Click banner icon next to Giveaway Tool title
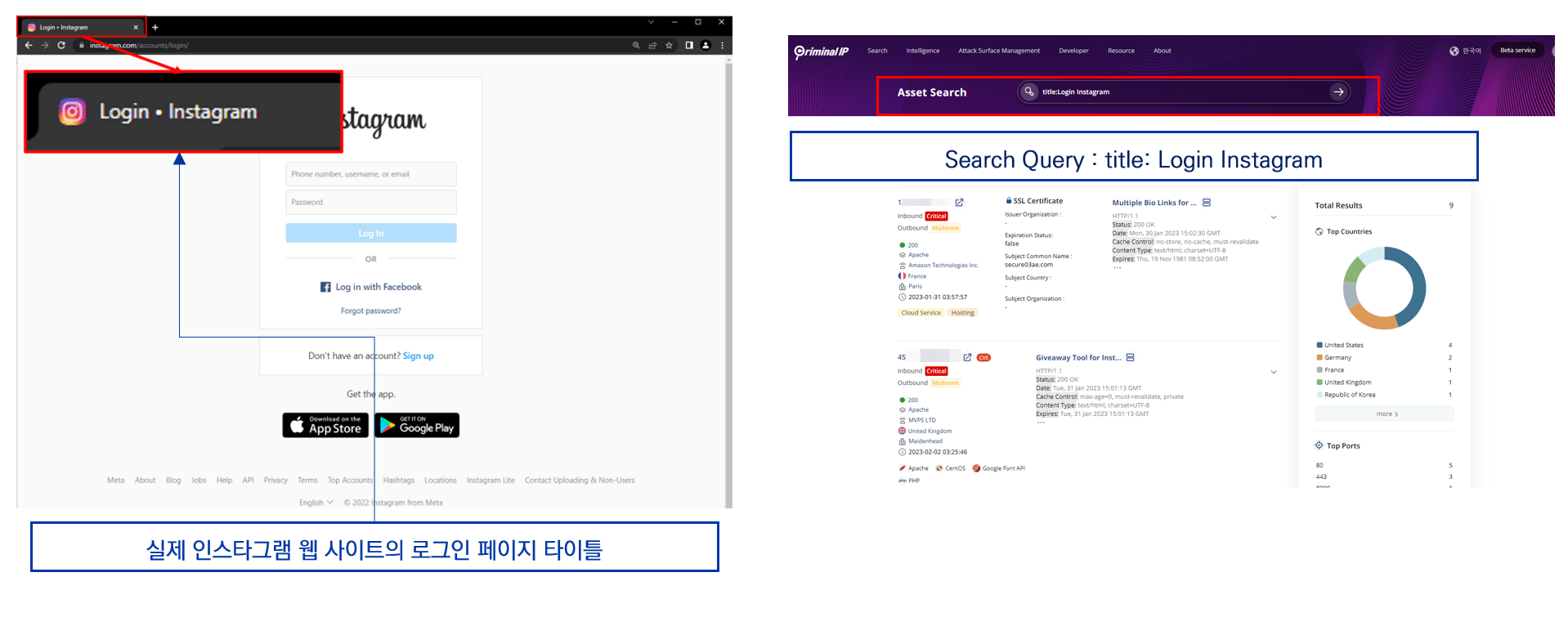 [x=1130, y=358]
